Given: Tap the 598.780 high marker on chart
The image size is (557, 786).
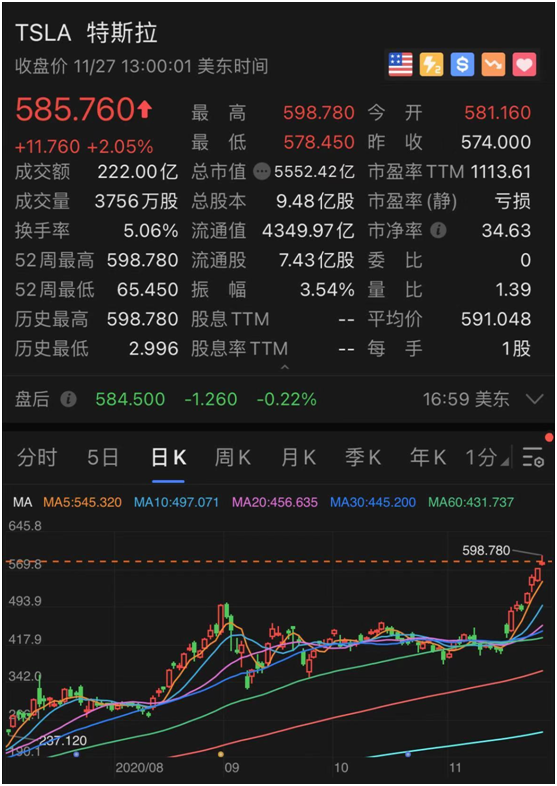Looking at the screenshot, I should (x=486, y=550).
